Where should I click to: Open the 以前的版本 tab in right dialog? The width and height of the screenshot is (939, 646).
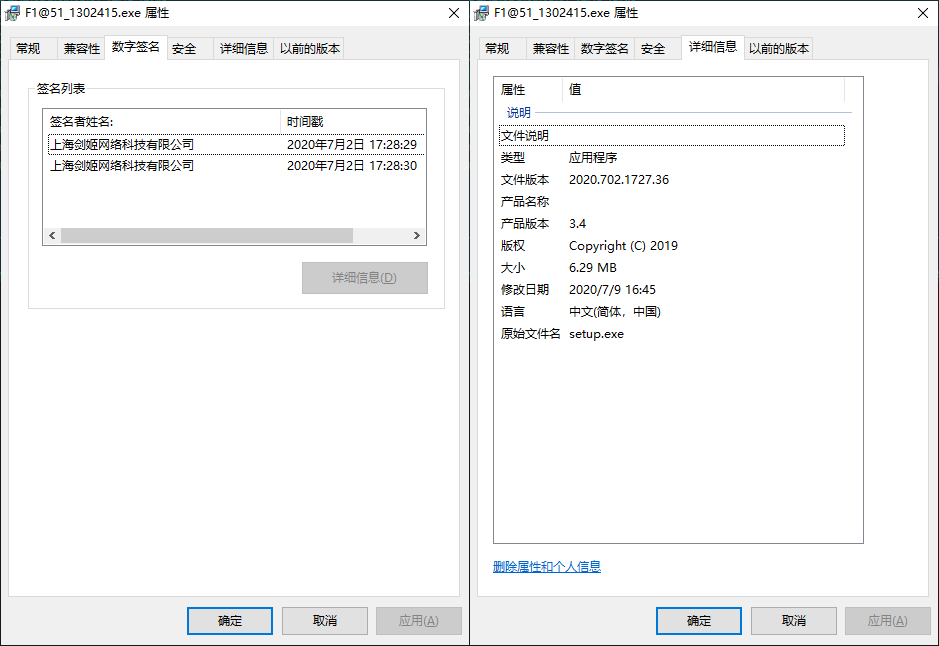pos(778,47)
